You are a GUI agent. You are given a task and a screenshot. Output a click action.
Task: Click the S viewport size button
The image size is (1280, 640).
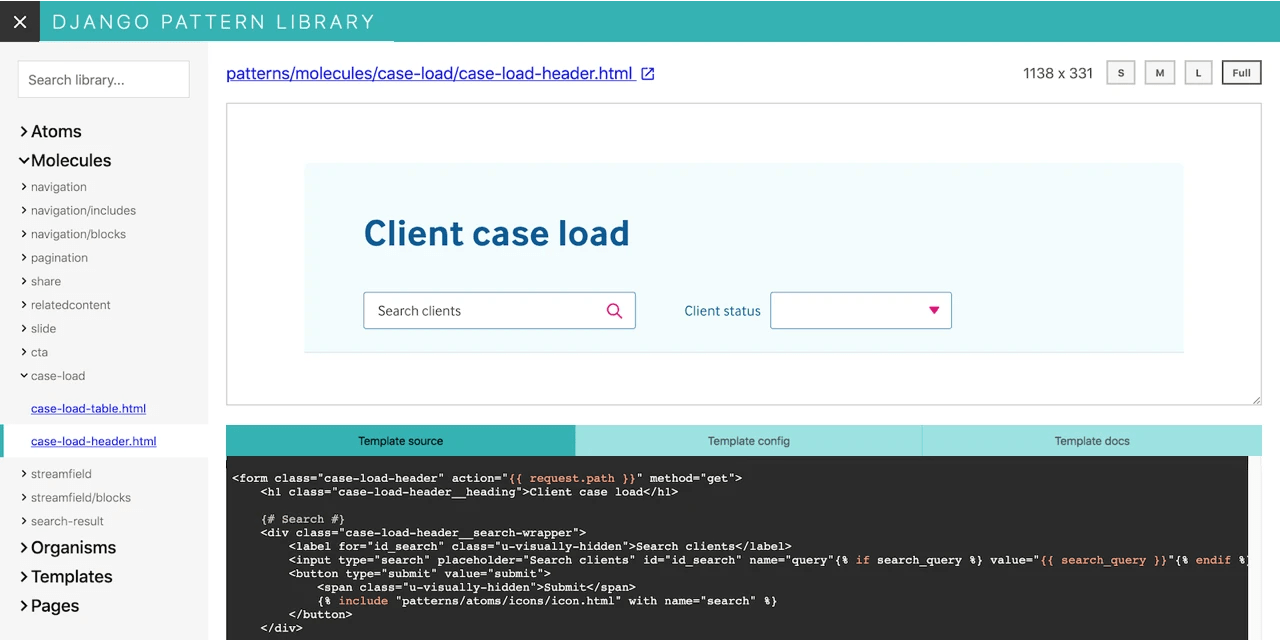[1120, 72]
